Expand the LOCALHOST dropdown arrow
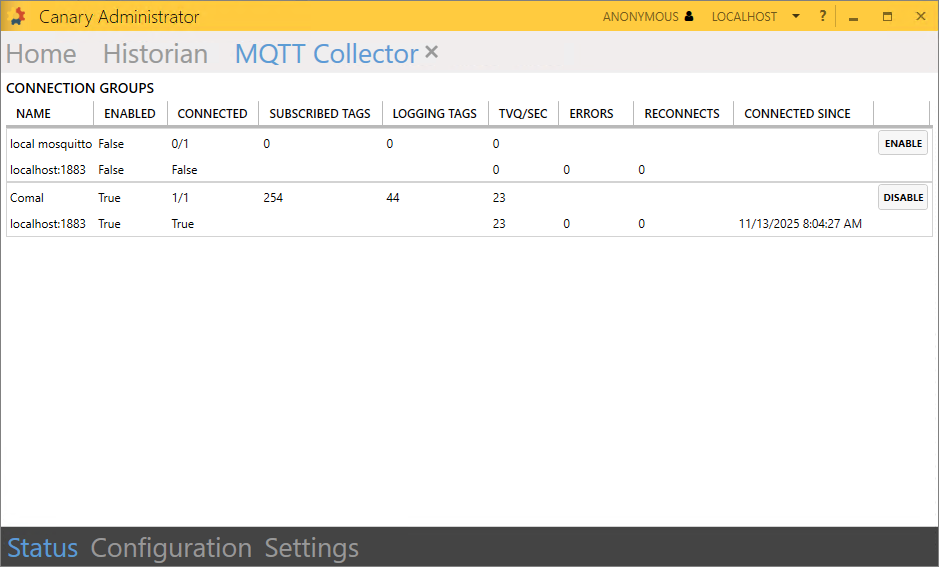The height and width of the screenshot is (567, 939). click(796, 17)
